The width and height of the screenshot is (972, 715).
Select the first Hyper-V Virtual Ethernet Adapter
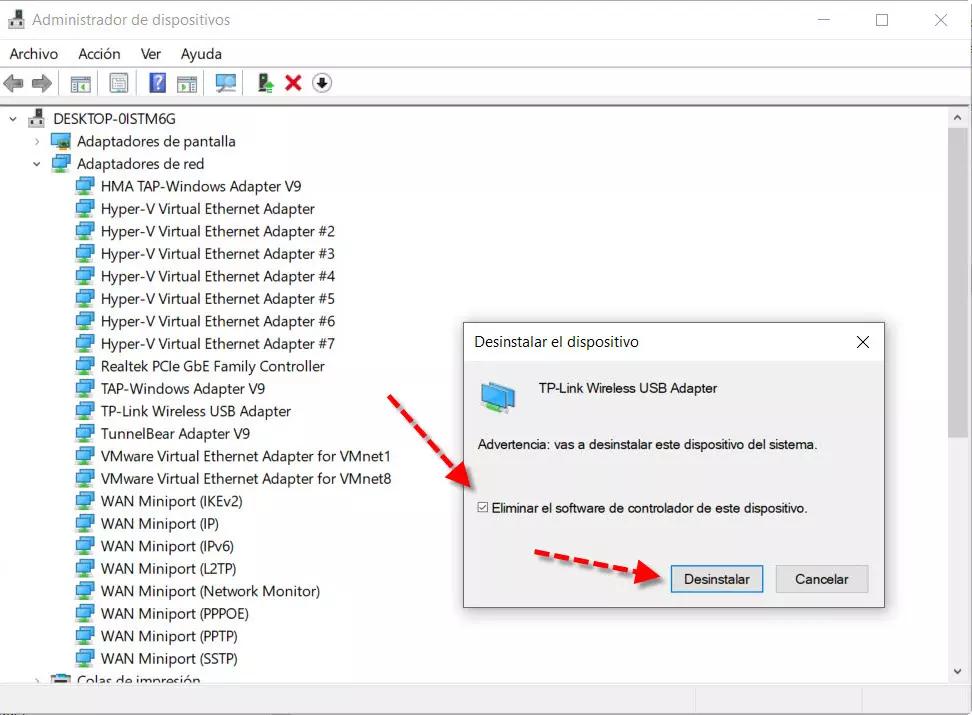208,209
